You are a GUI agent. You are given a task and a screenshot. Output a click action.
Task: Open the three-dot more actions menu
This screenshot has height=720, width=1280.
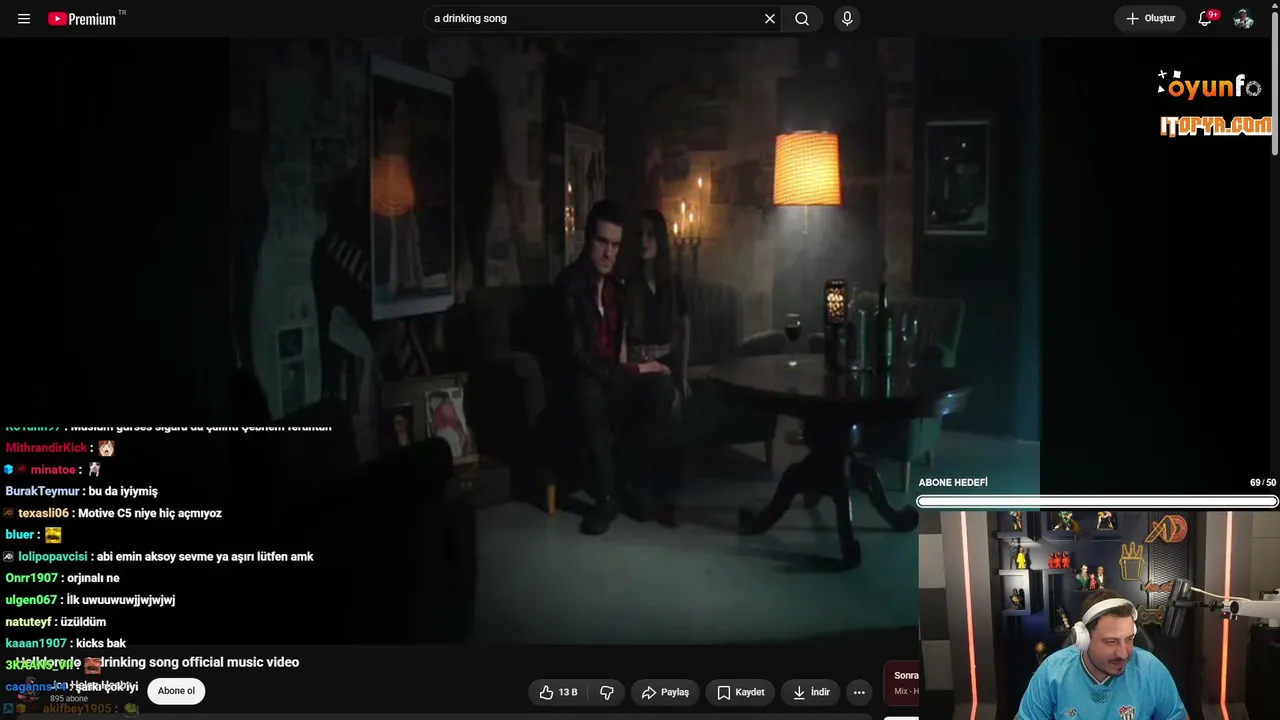tap(859, 692)
